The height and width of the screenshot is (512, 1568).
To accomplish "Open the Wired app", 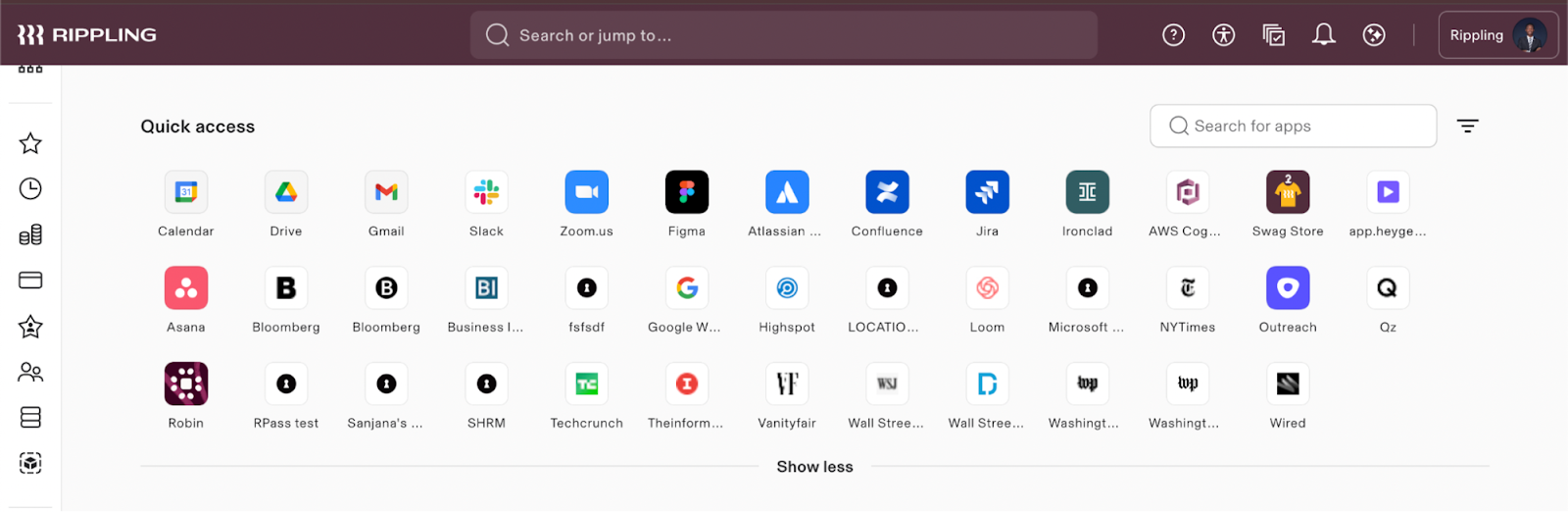I will click(x=1288, y=384).
